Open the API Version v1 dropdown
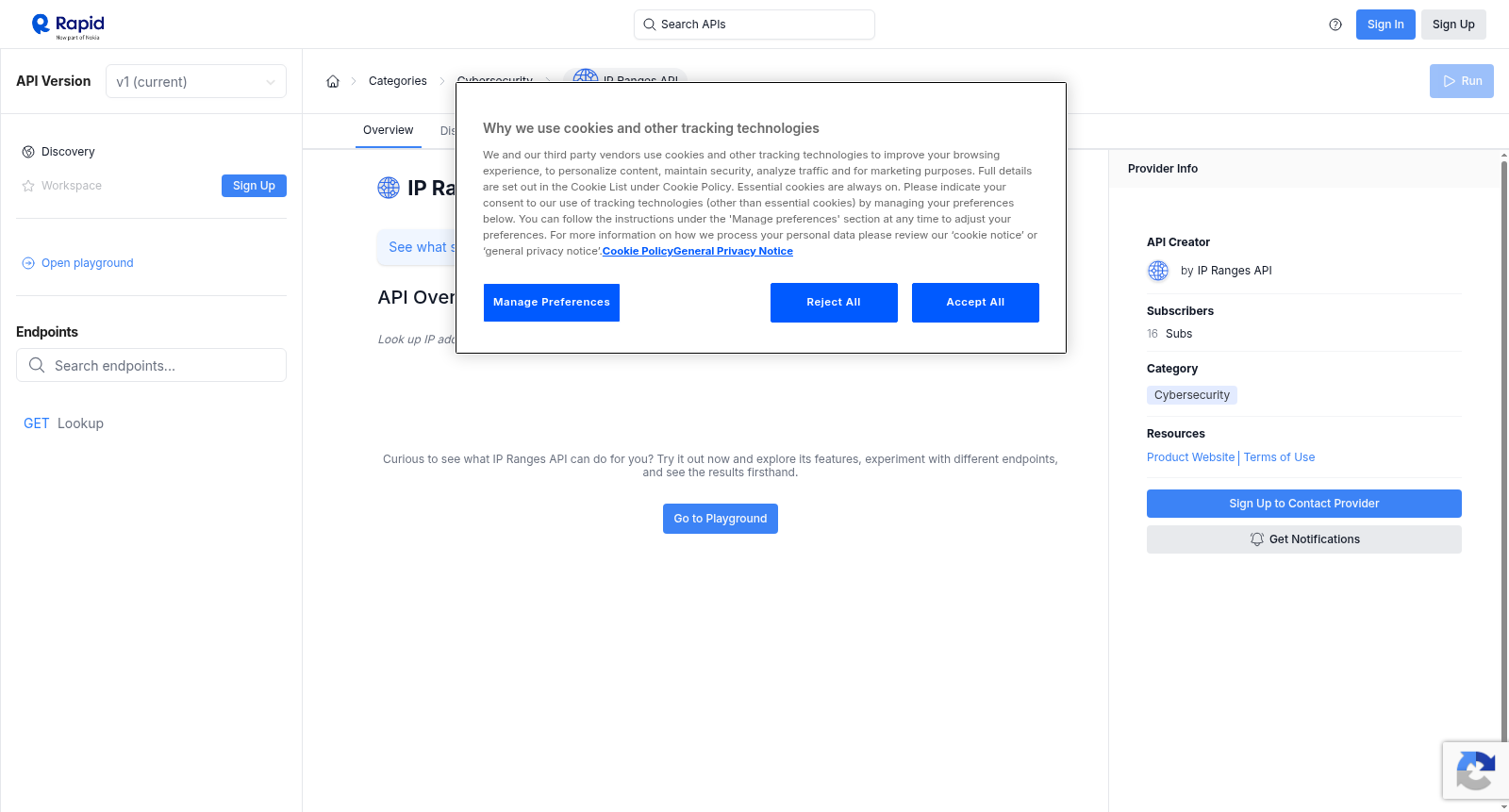Image resolution: width=1509 pixels, height=812 pixels. click(196, 81)
